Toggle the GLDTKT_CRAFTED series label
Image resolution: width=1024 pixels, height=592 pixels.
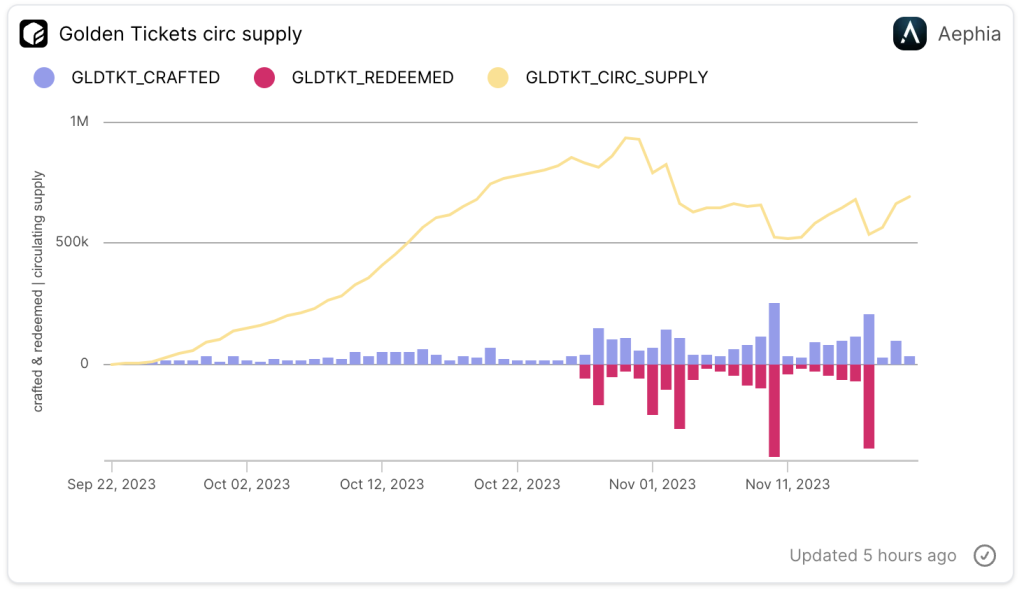(x=145, y=77)
